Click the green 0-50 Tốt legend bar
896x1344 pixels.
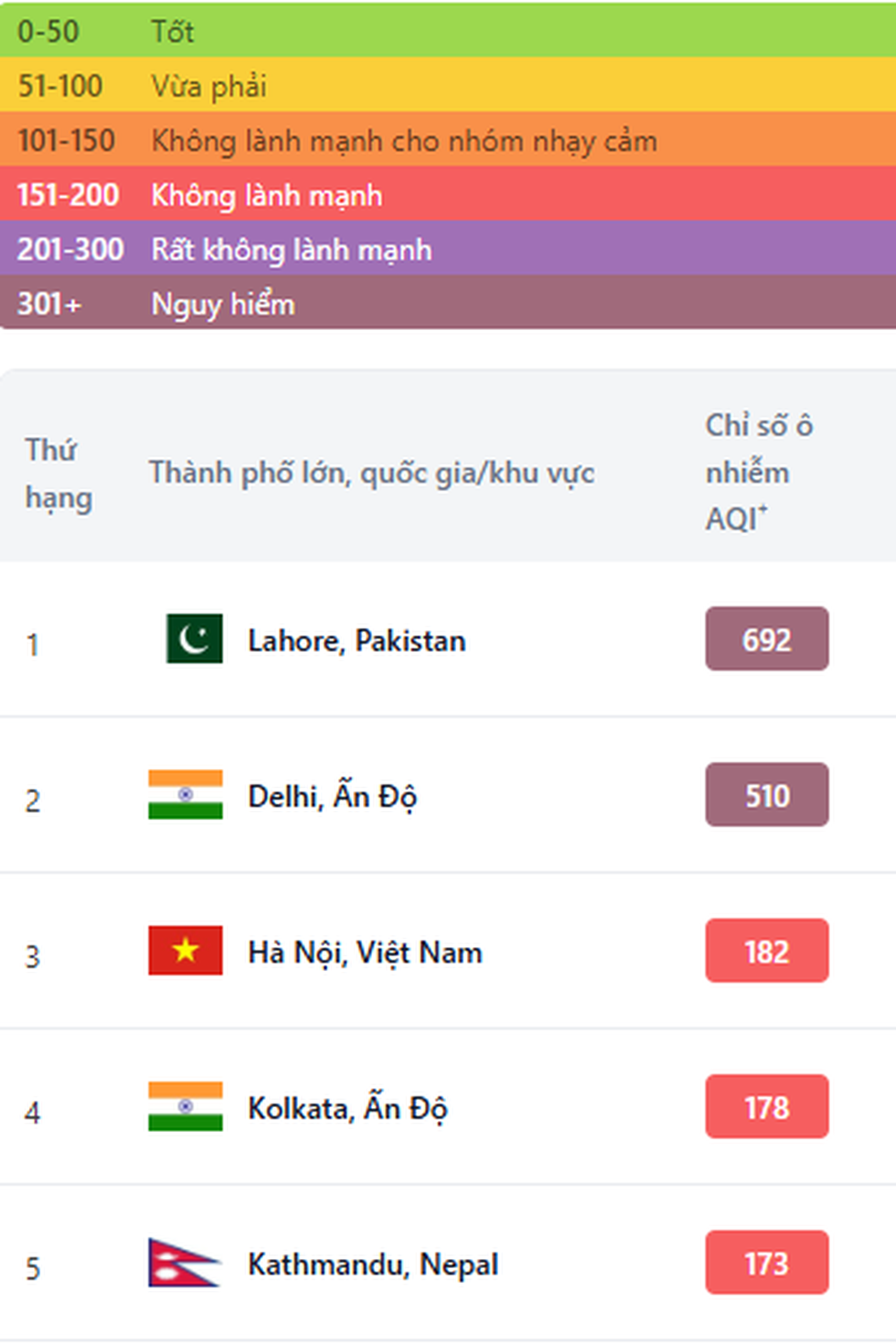click(448, 31)
